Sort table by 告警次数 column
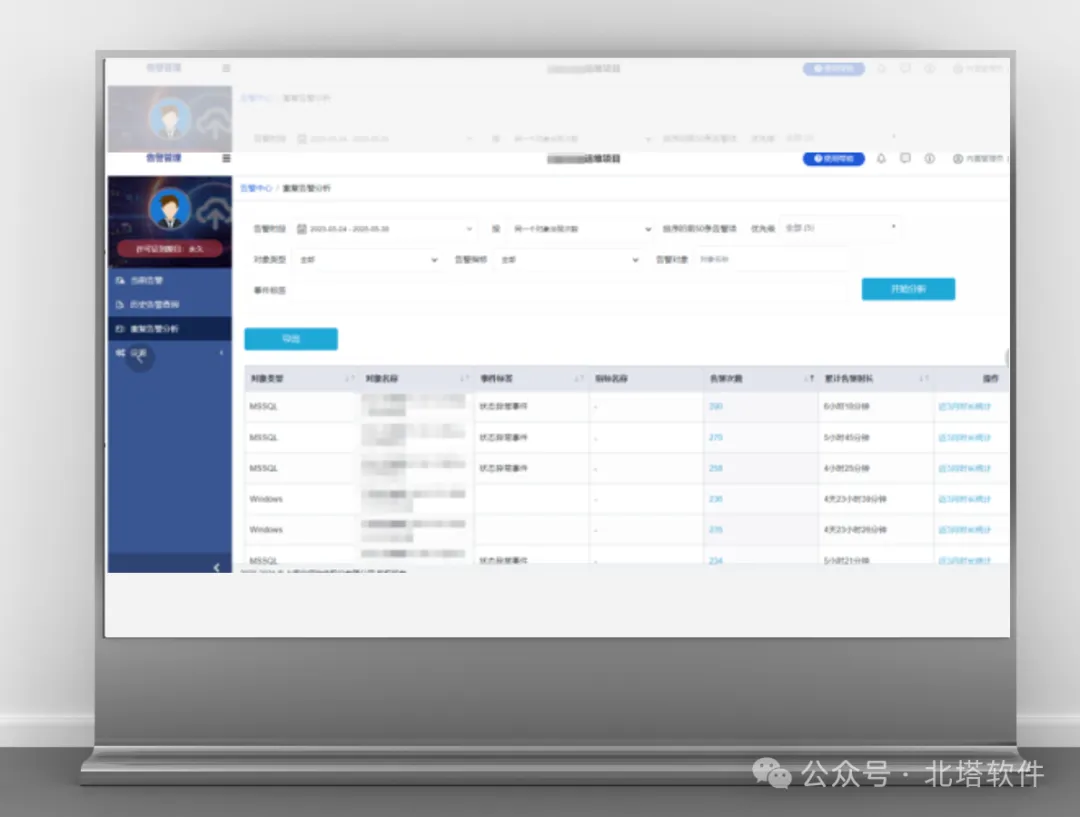1080x817 pixels. [809, 378]
